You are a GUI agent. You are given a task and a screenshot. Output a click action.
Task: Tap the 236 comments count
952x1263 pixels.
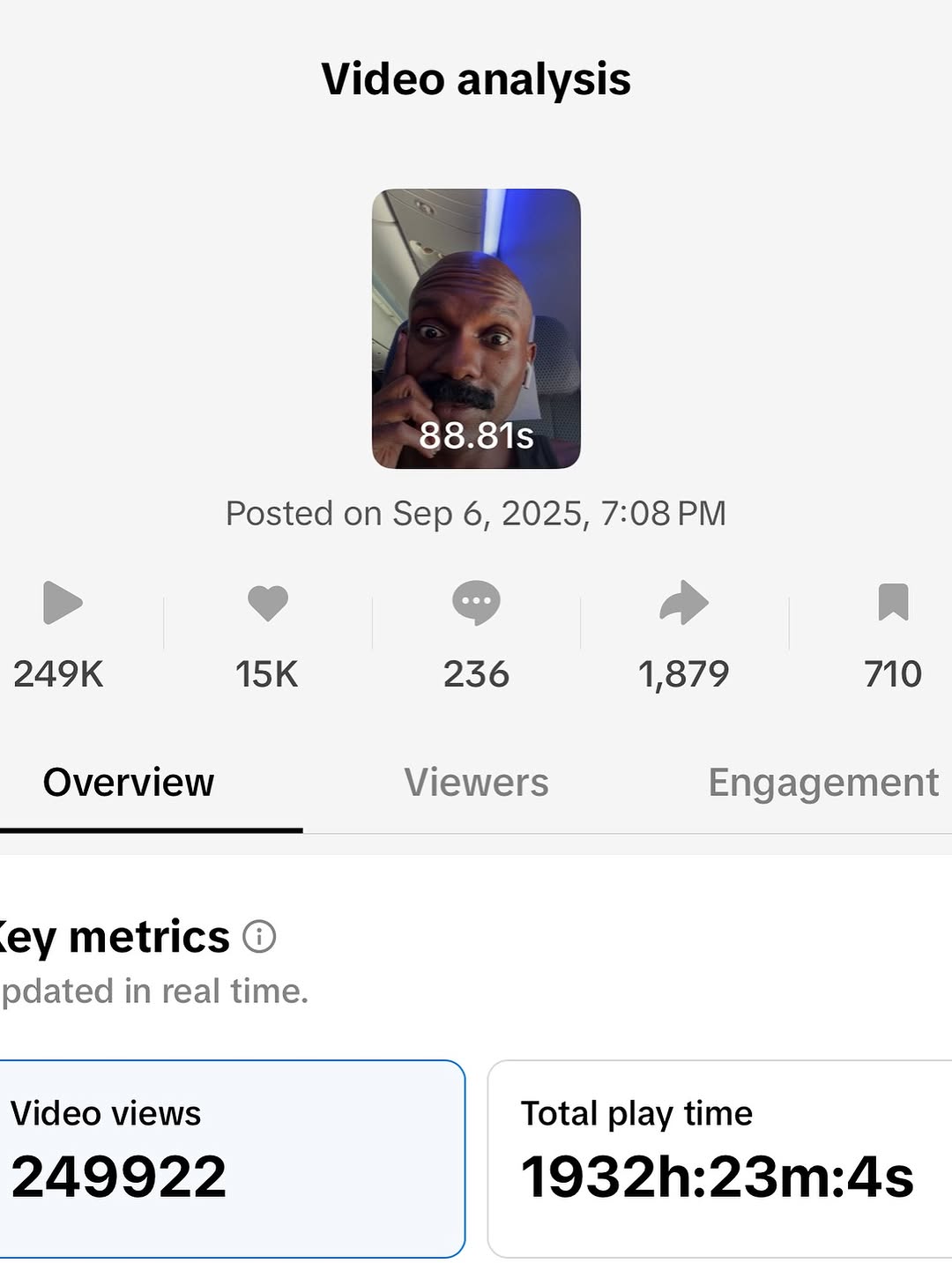point(476,674)
